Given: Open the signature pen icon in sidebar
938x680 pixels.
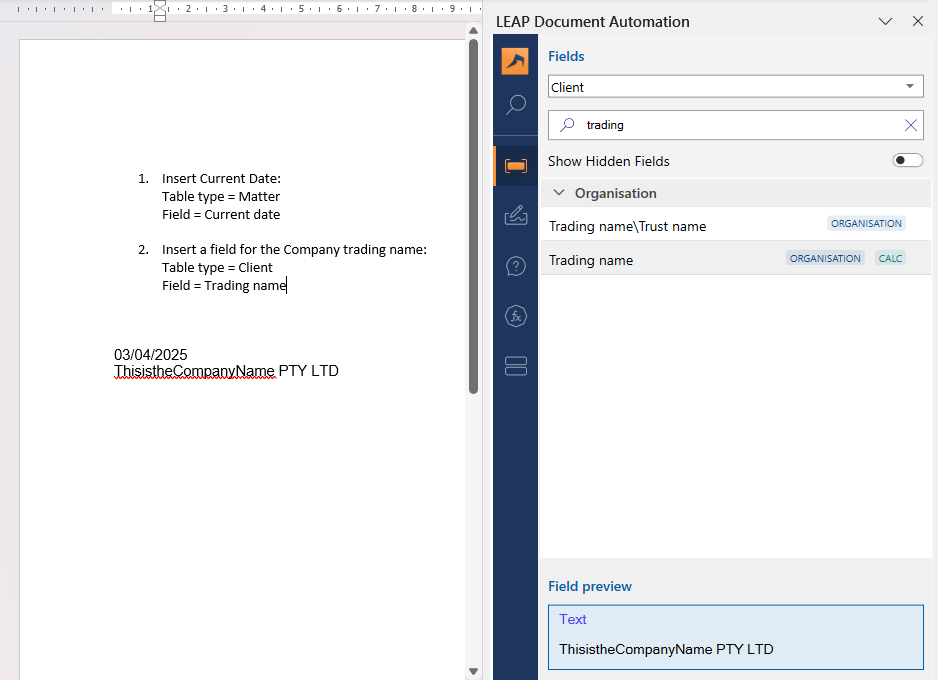Looking at the screenshot, I should (515, 214).
